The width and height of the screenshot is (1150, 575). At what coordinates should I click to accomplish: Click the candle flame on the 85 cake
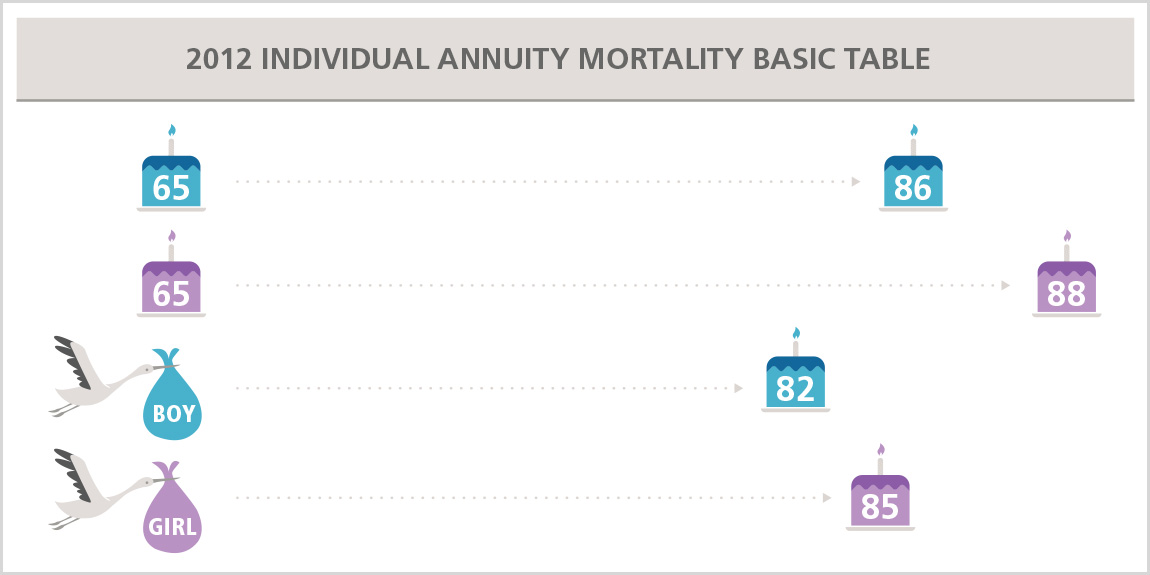pyautogui.click(x=880, y=450)
